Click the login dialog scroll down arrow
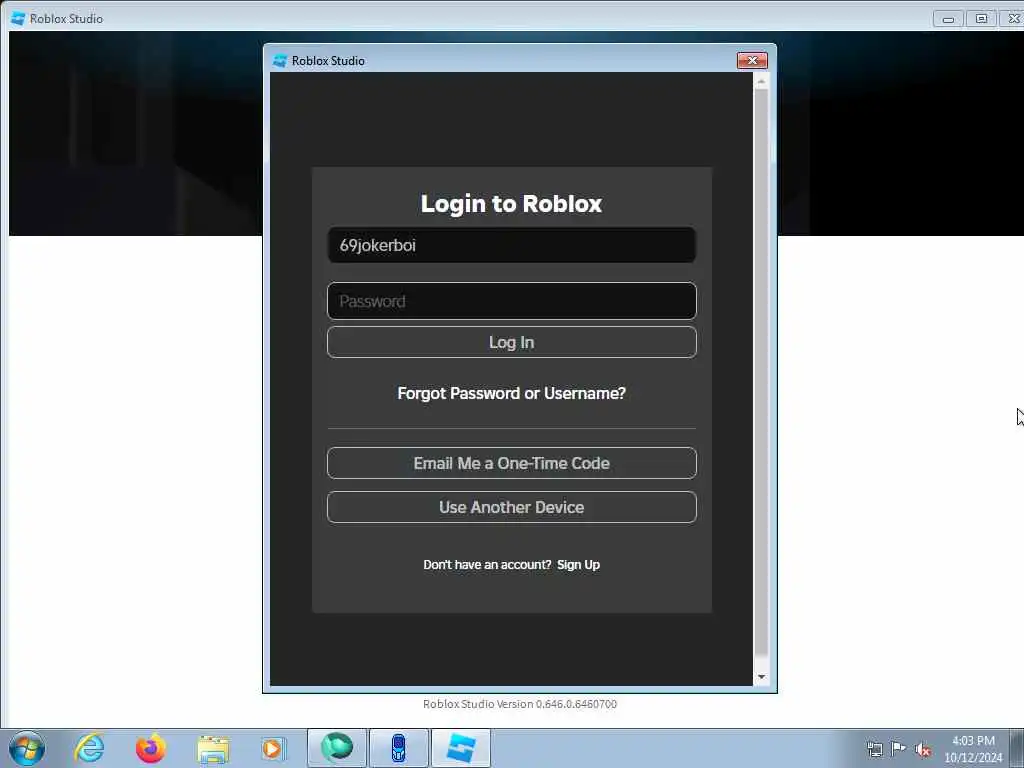The height and width of the screenshot is (768, 1024). [761, 677]
